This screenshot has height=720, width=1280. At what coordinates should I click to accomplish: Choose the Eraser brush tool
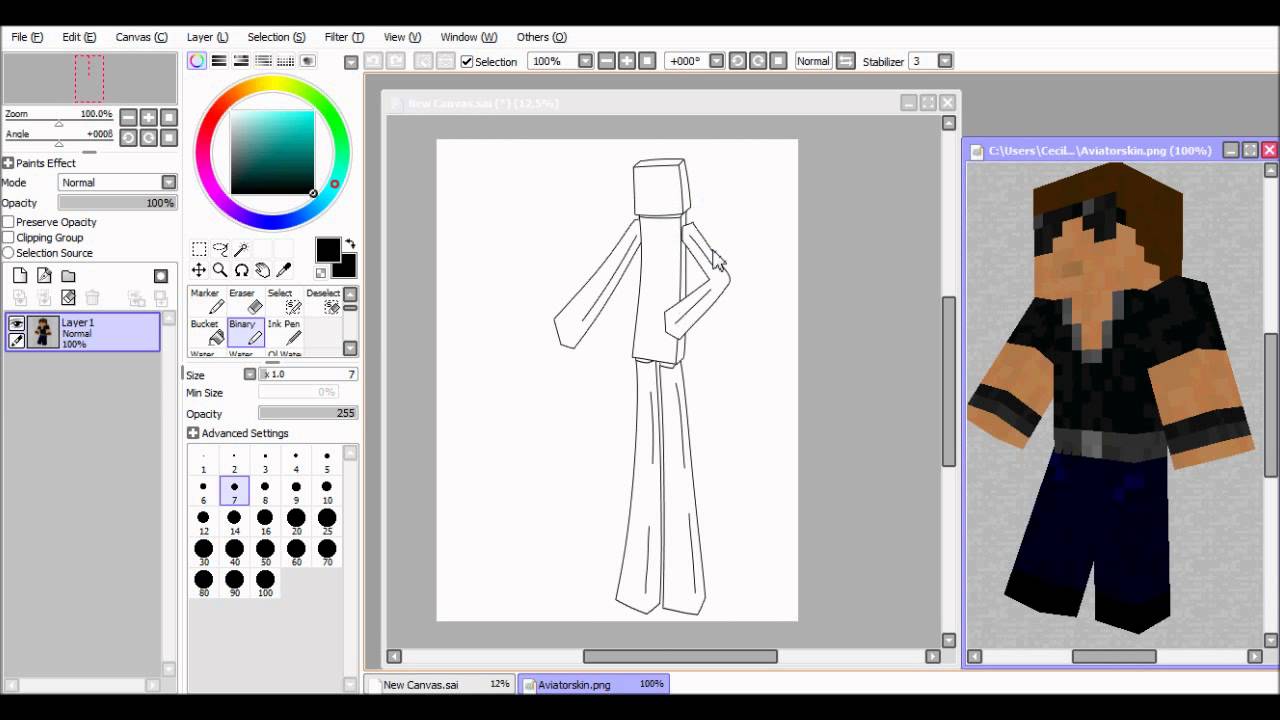click(246, 301)
